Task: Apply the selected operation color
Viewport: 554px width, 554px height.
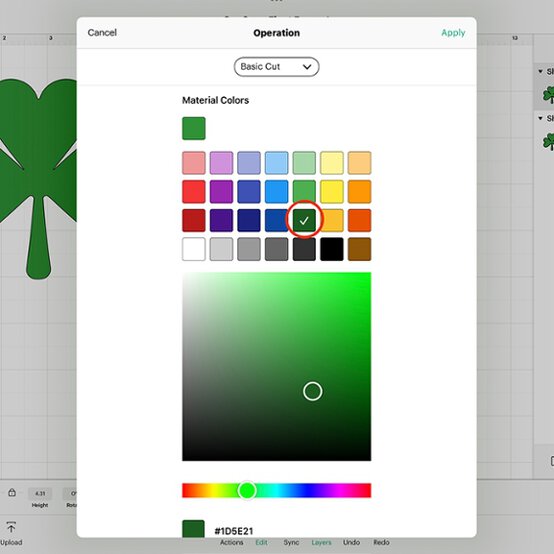Action: coord(453,33)
